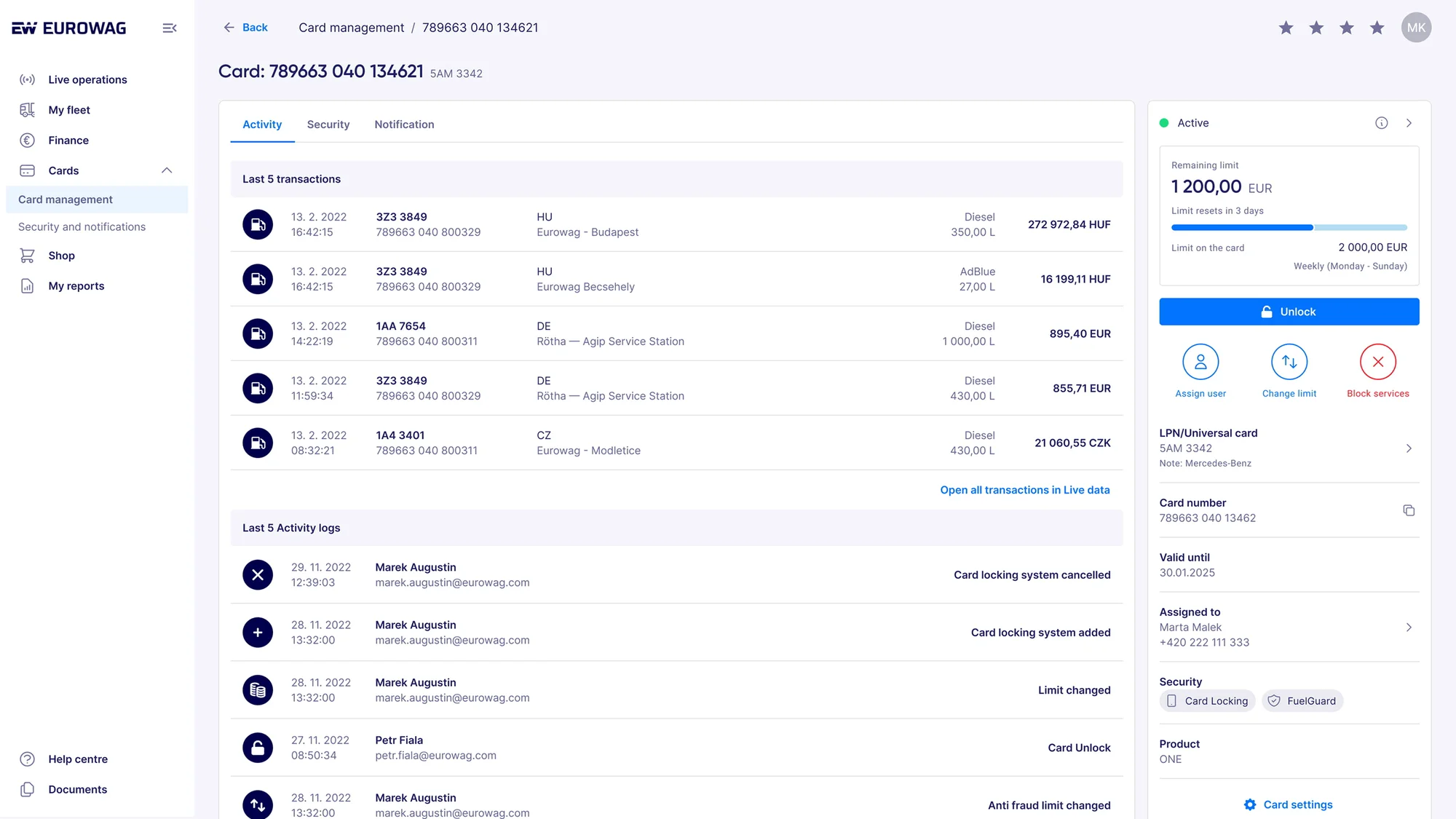Viewport: 1456px width, 819px height.
Task: Click the blue Unlock button
Action: 1289,312
